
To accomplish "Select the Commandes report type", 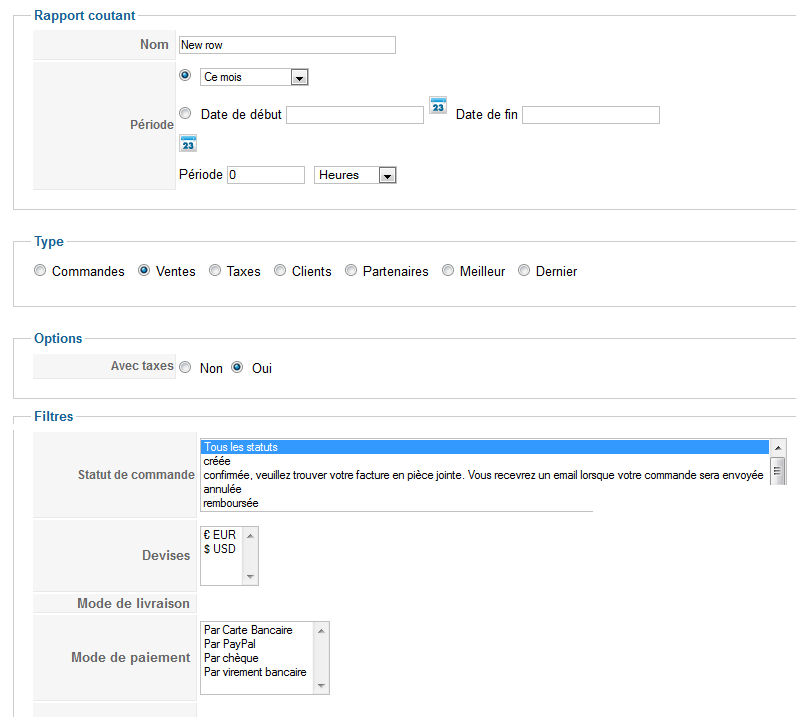I will (40, 270).
